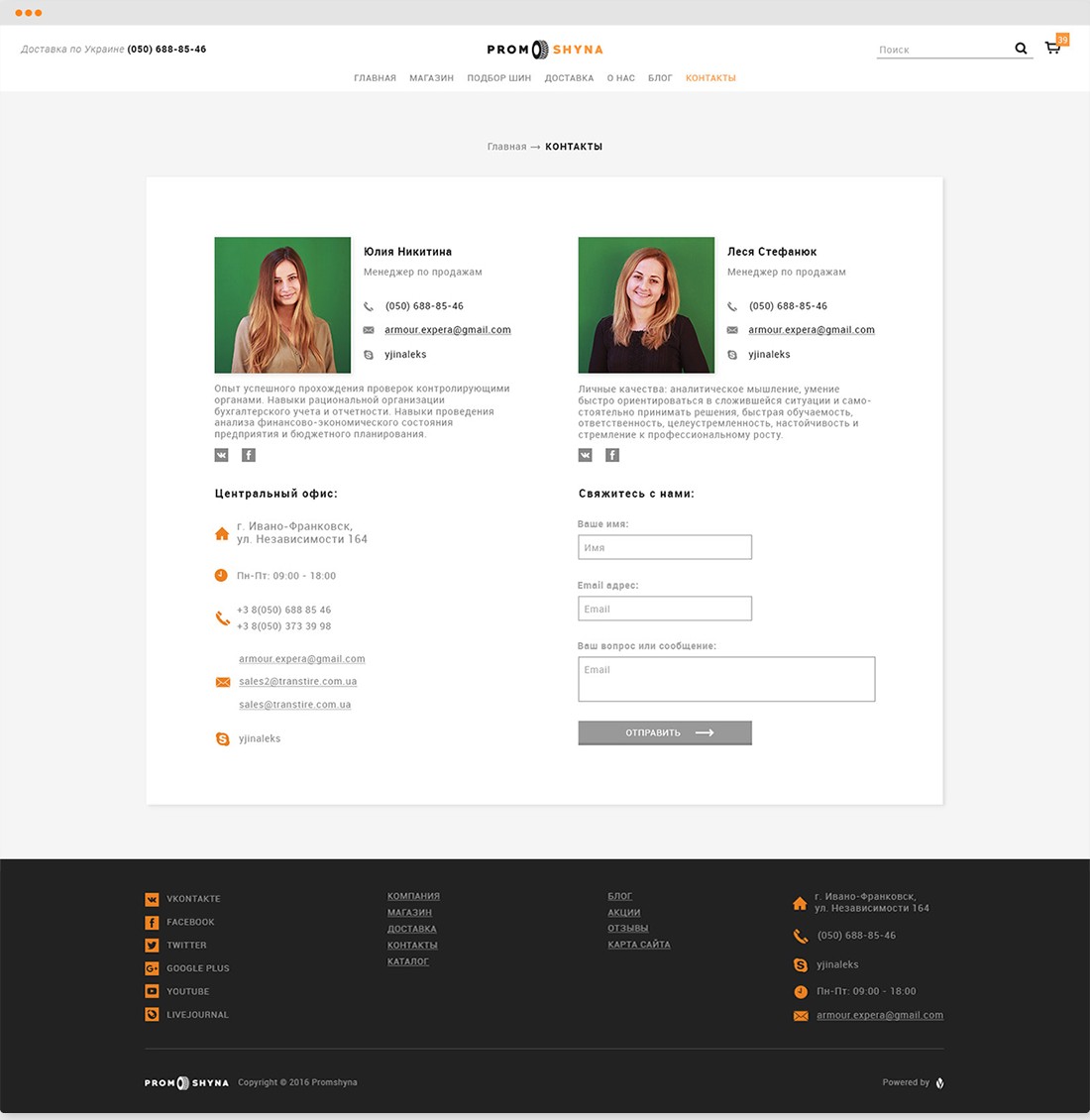Focus the question or message textarea
Screen dimensions: 1090x1120
[726, 679]
